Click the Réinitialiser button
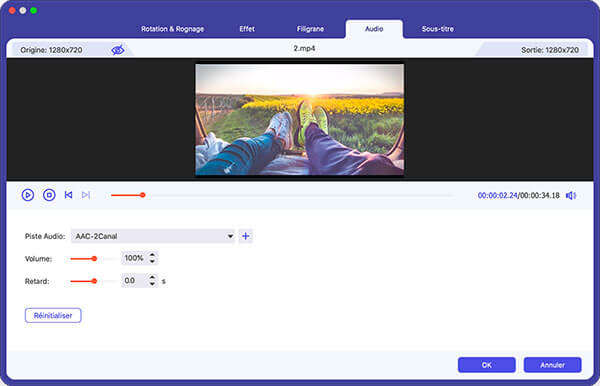Screen dimensions: 600x386 coord(53,316)
